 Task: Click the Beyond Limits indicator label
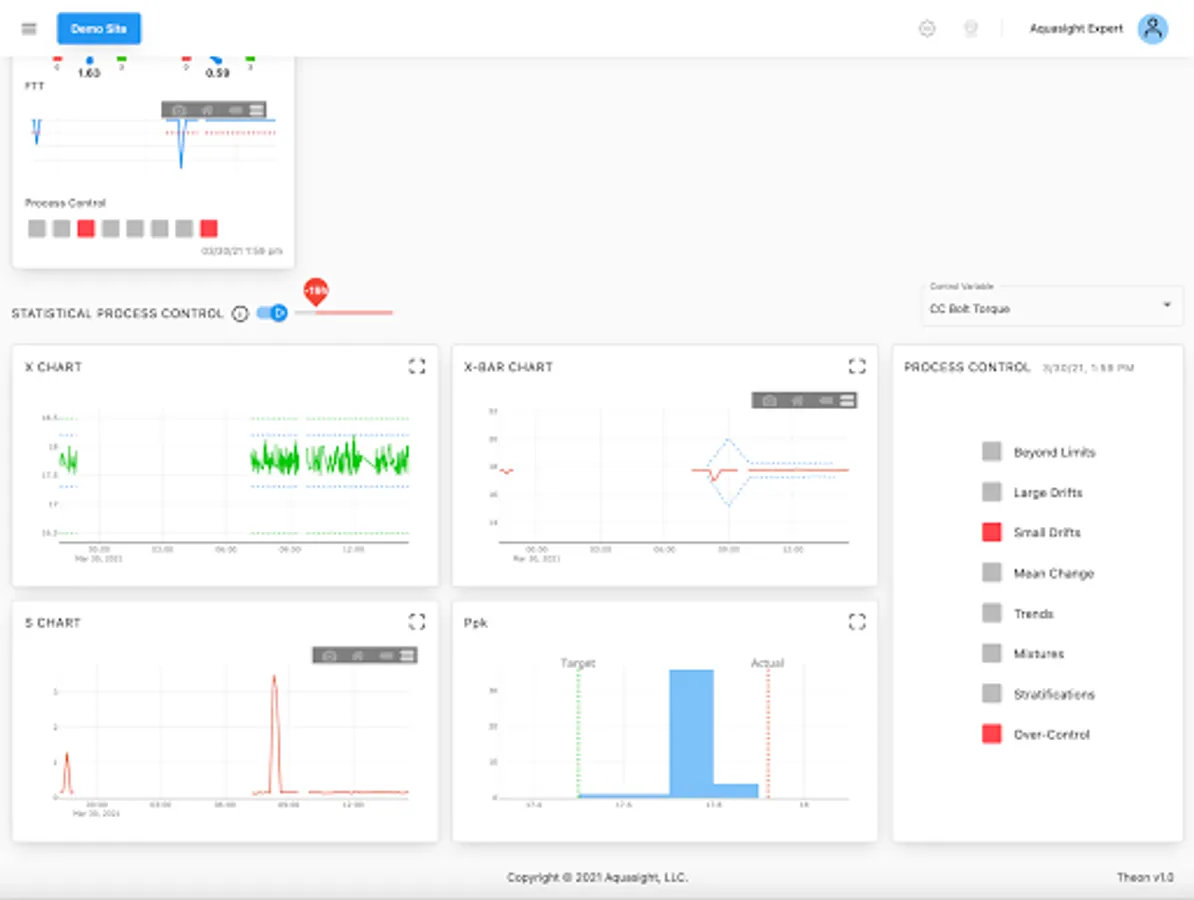(x=1055, y=452)
